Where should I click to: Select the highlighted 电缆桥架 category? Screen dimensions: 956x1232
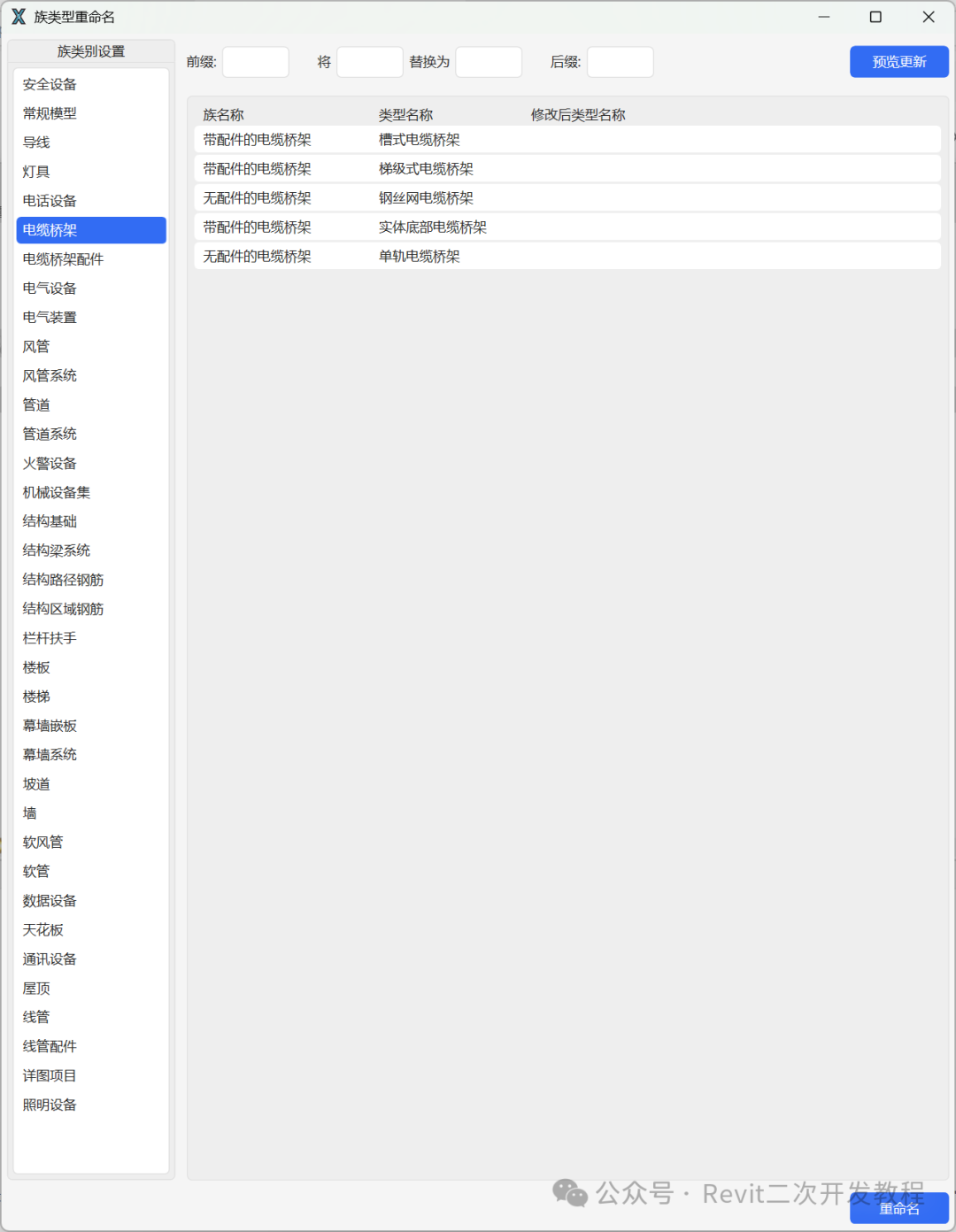pyautogui.click(x=91, y=230)
